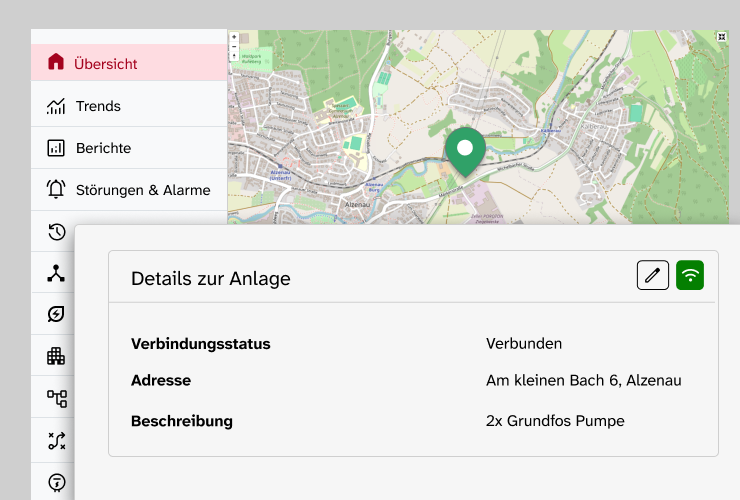
Task: Click the hierarchy structure icon
Action: [57, 398]
